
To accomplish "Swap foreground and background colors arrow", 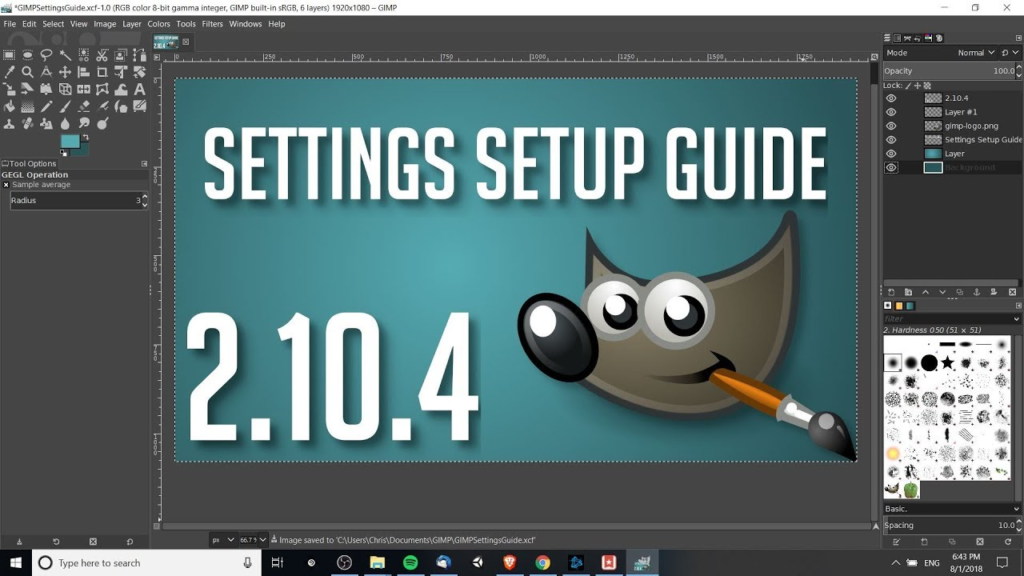I will (86, 137).
